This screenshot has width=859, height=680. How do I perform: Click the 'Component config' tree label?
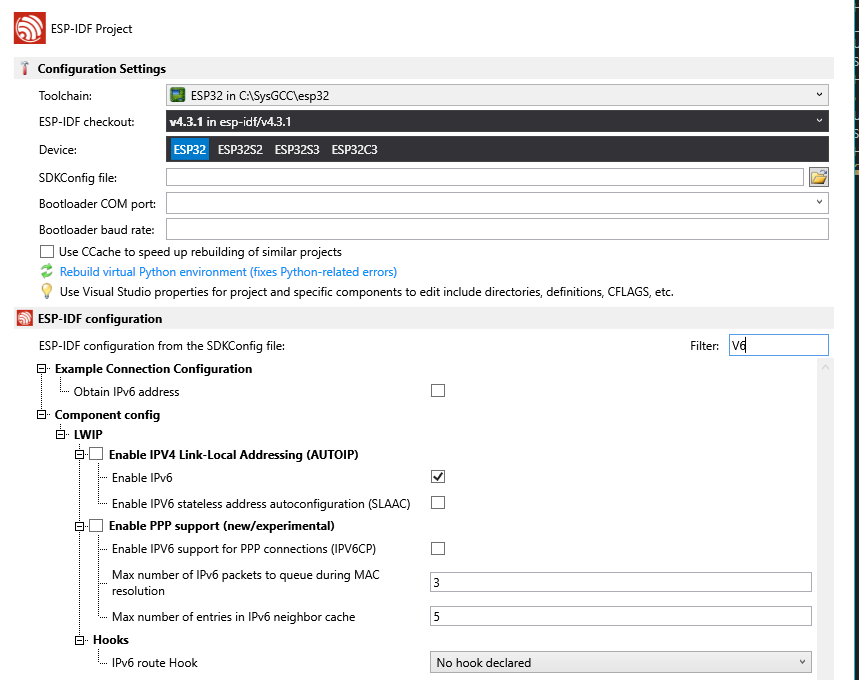point(107,415)
